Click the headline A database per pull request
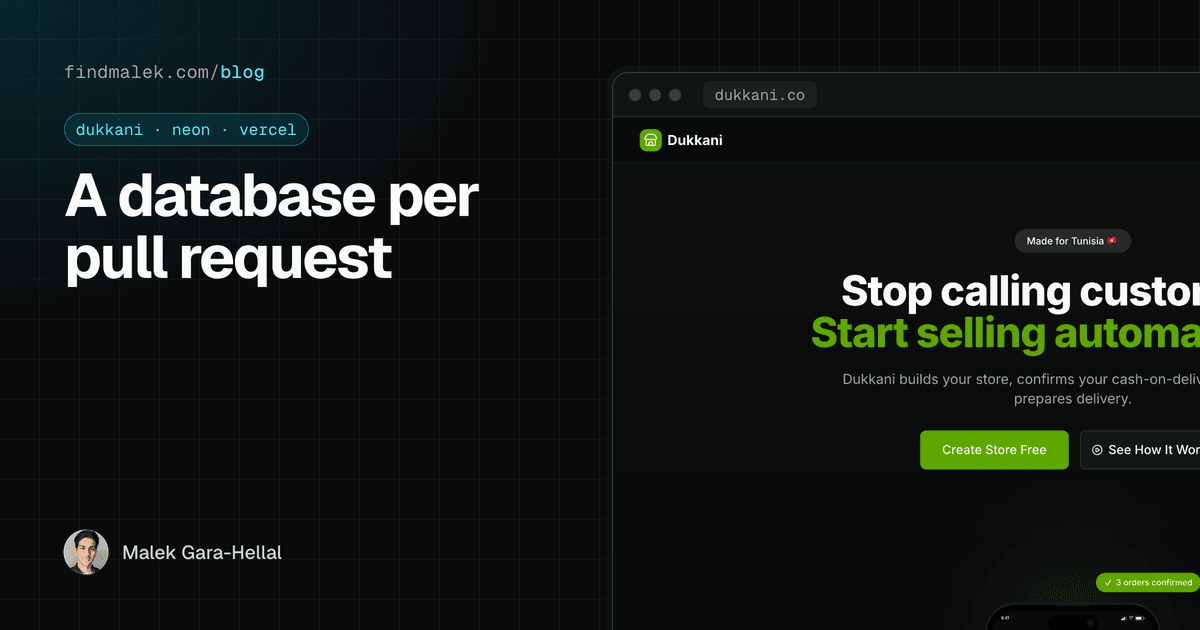 271,228
